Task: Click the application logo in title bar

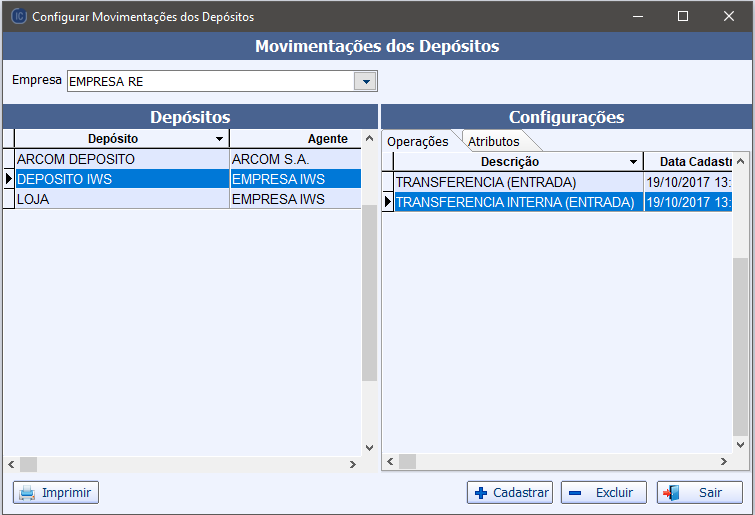Action: (x=18, y=16)
